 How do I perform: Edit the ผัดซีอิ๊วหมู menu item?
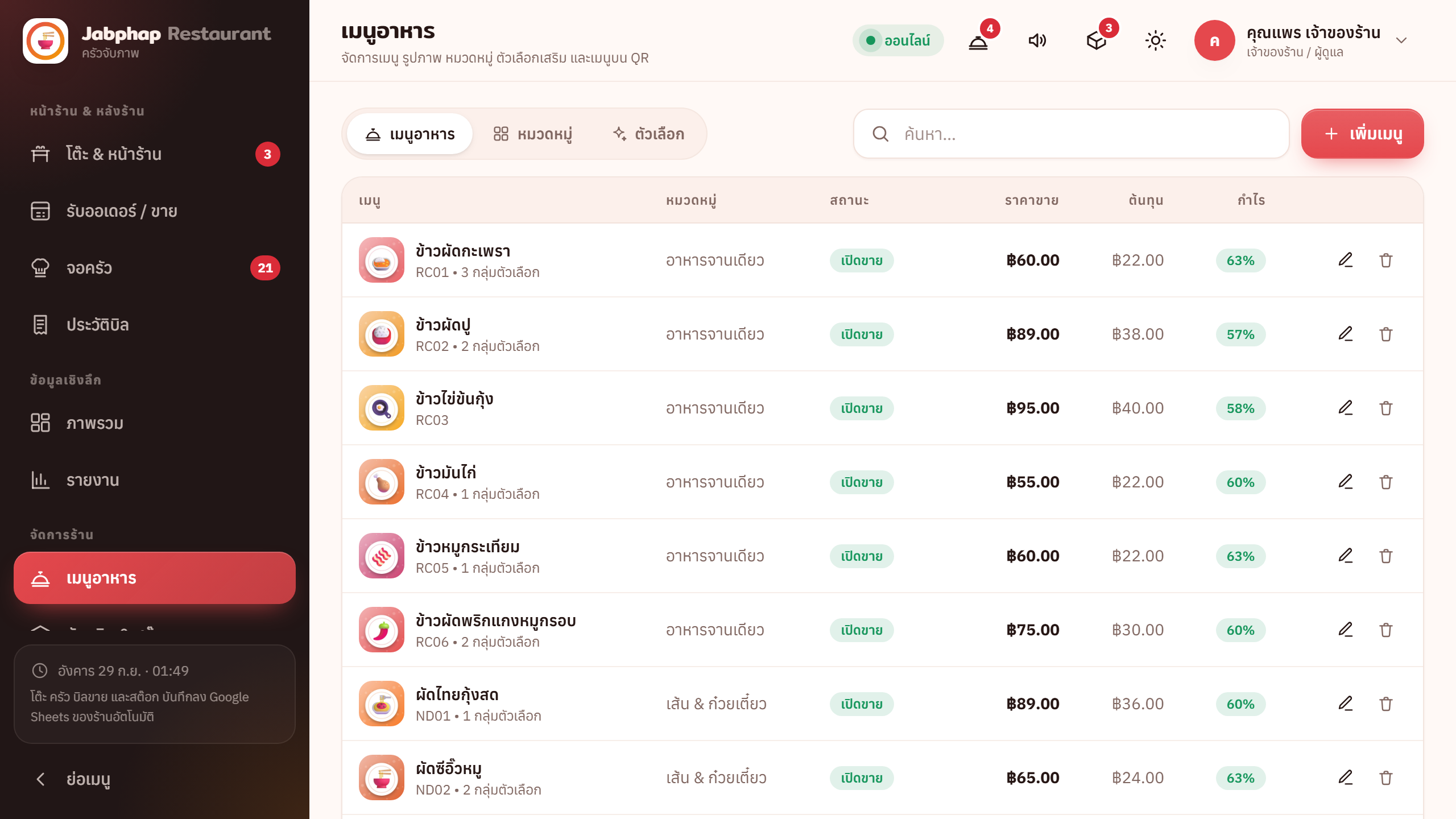[x=1345, y=777]
